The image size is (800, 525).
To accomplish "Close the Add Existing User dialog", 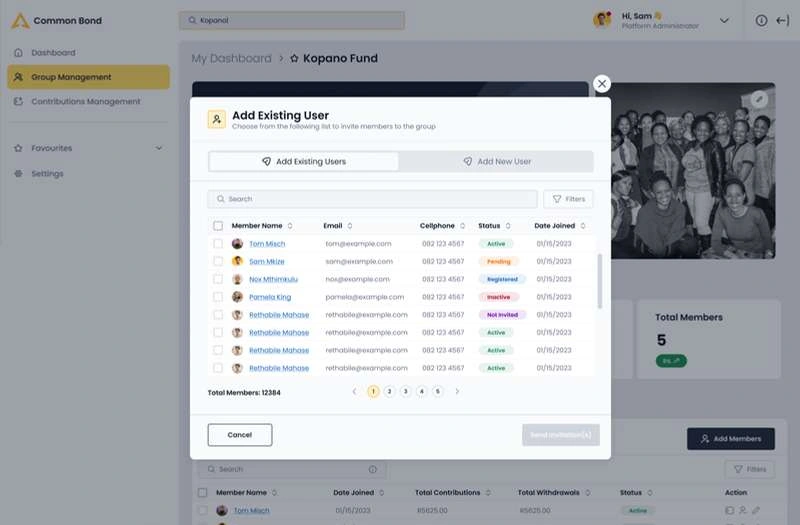I will click(x=602, y=84).
